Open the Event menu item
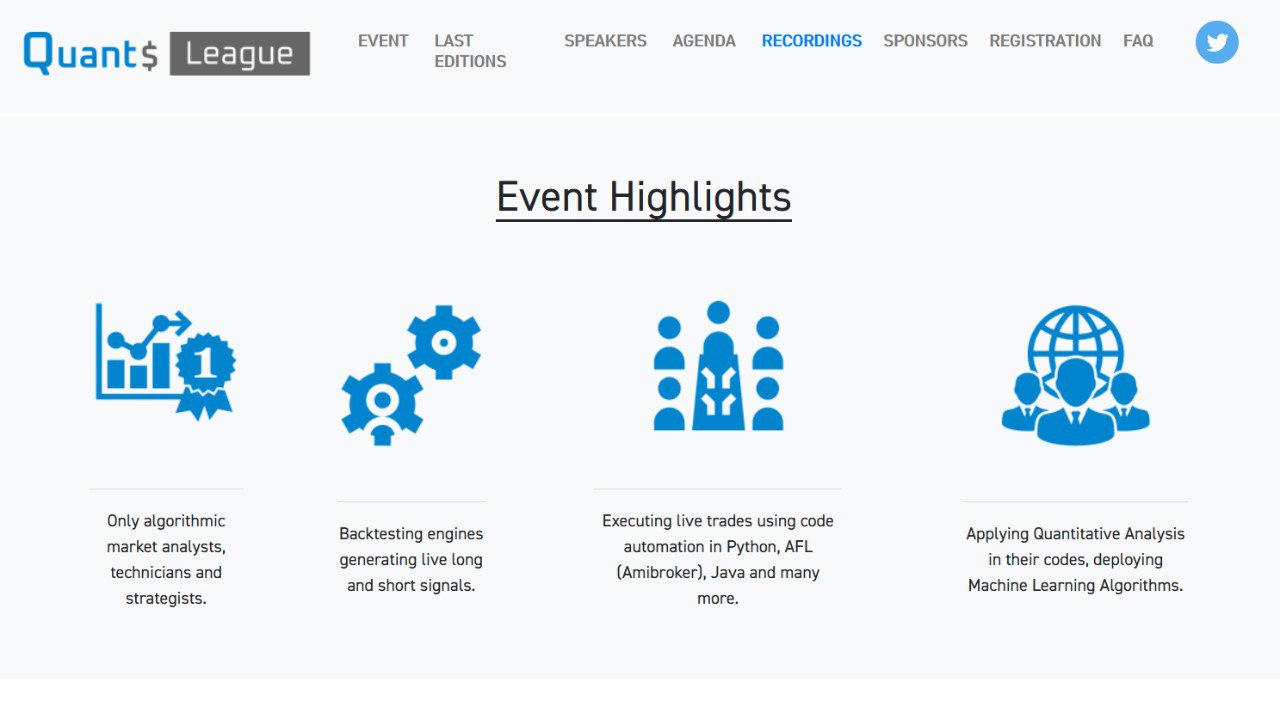Viewport: 1280px width, 707px height. tap(383, 41)
